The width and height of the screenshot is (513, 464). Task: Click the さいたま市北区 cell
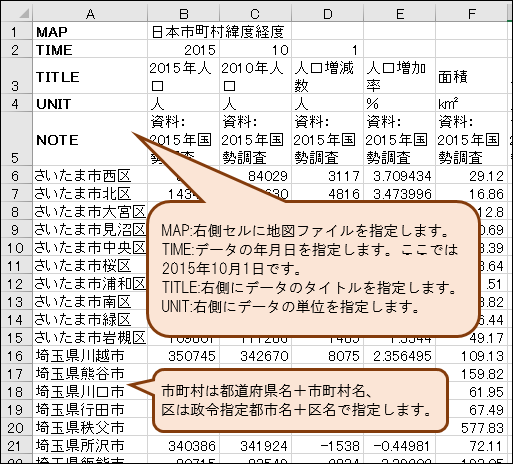pyautogui.click(x=90, y=193)
